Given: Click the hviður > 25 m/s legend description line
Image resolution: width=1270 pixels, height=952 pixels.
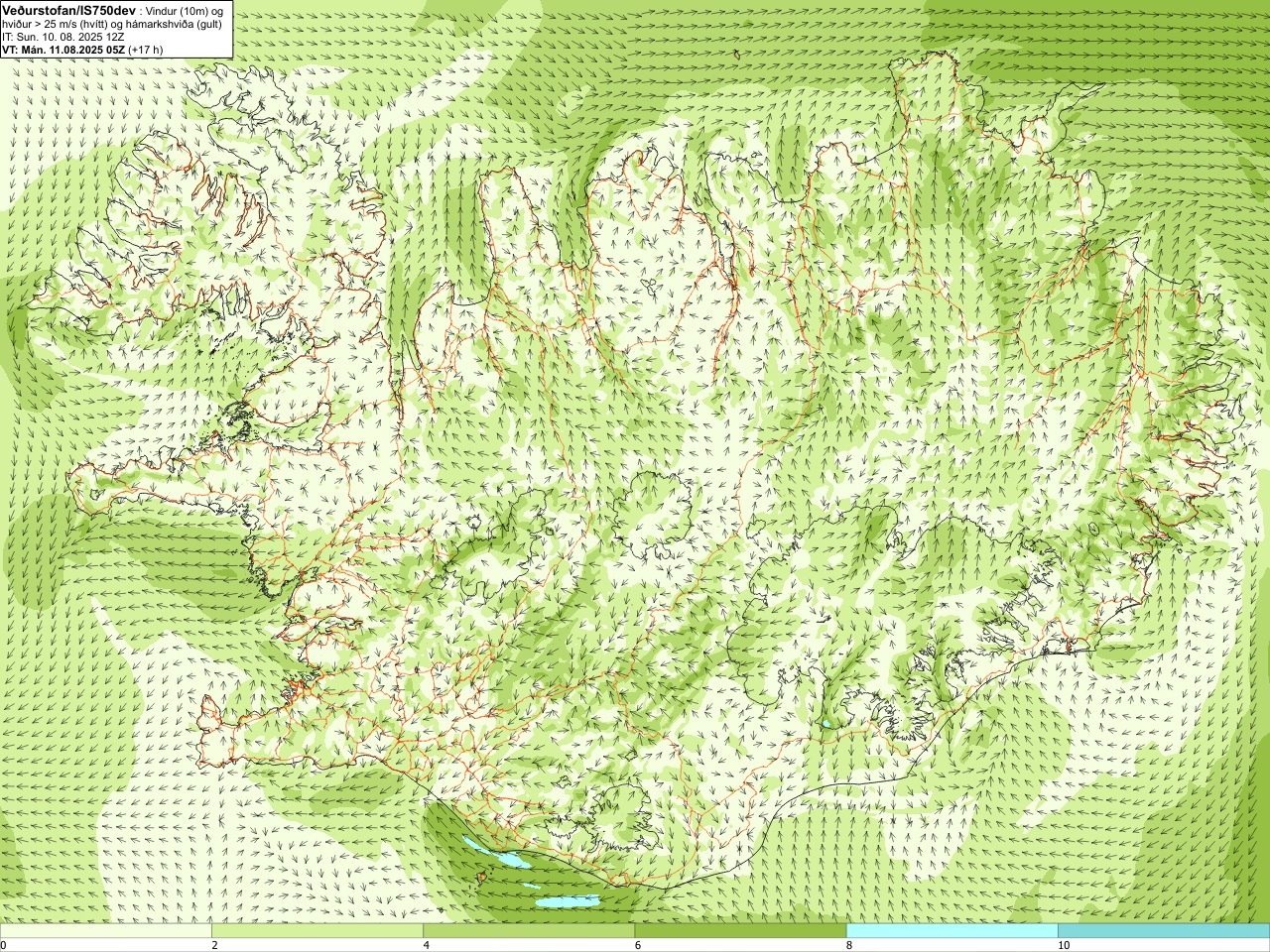Looking at the screenshot, I should (113, 23).
